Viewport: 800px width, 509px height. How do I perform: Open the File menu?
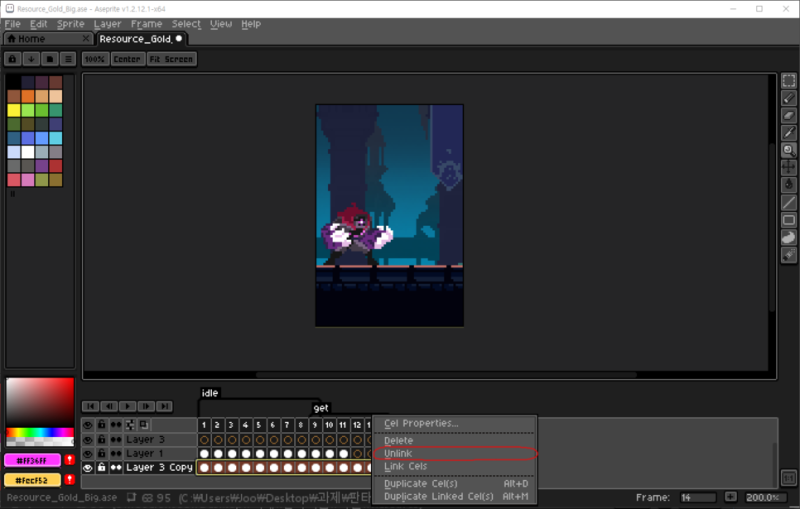[12, 24]
